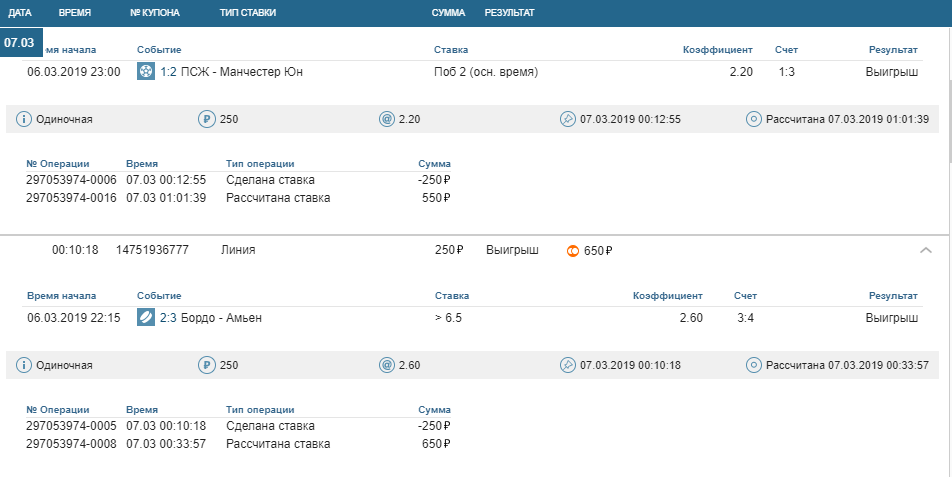Click the РЕЗУЛЬТАТ column header in top bar

click(x=509, y=13)
